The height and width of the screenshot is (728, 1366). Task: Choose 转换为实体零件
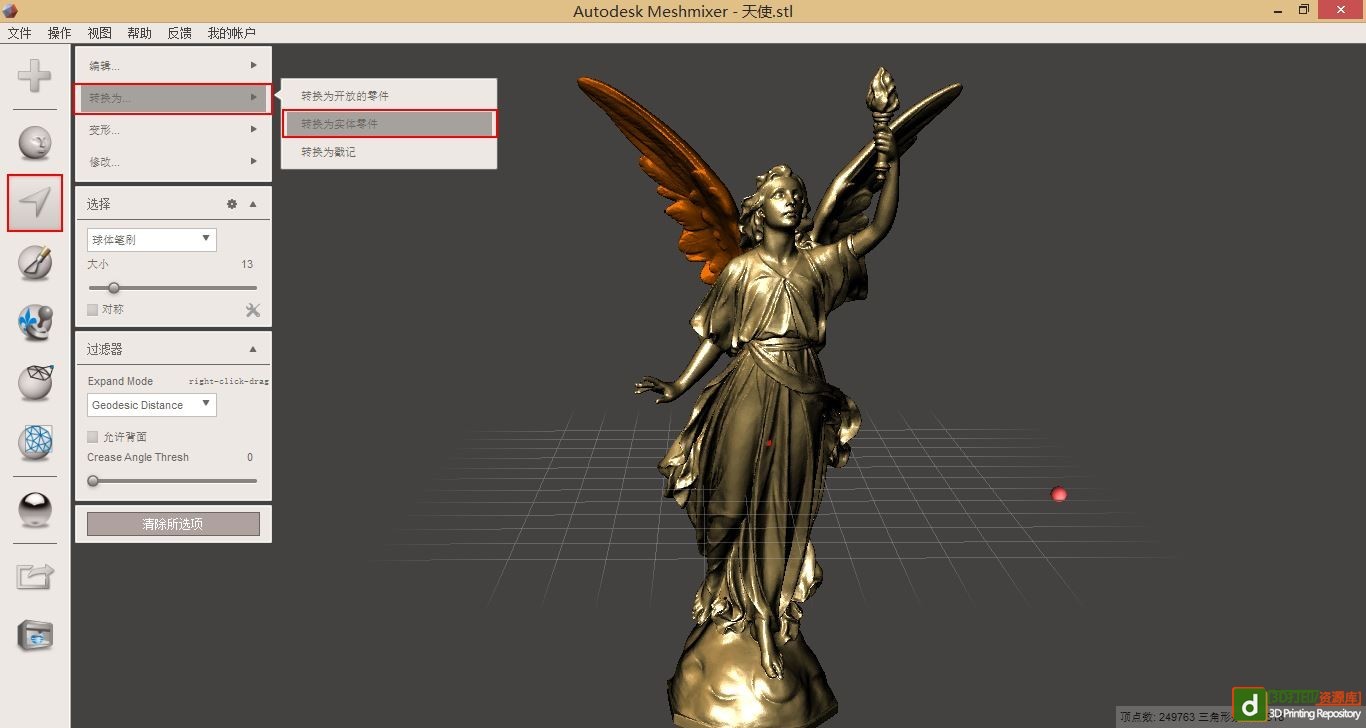[x=389, y=124]
